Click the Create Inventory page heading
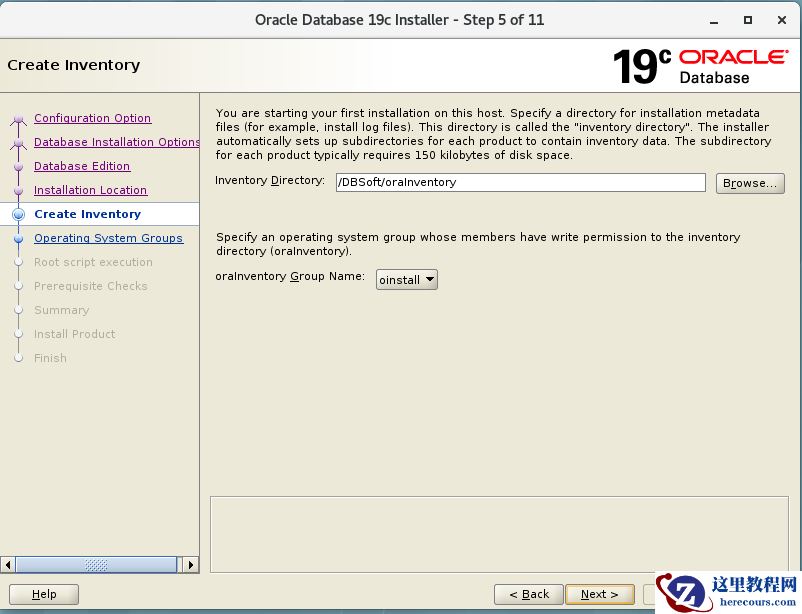Image resolution: width=802 pixels, height=614 pixels. [x=74, y=65]
